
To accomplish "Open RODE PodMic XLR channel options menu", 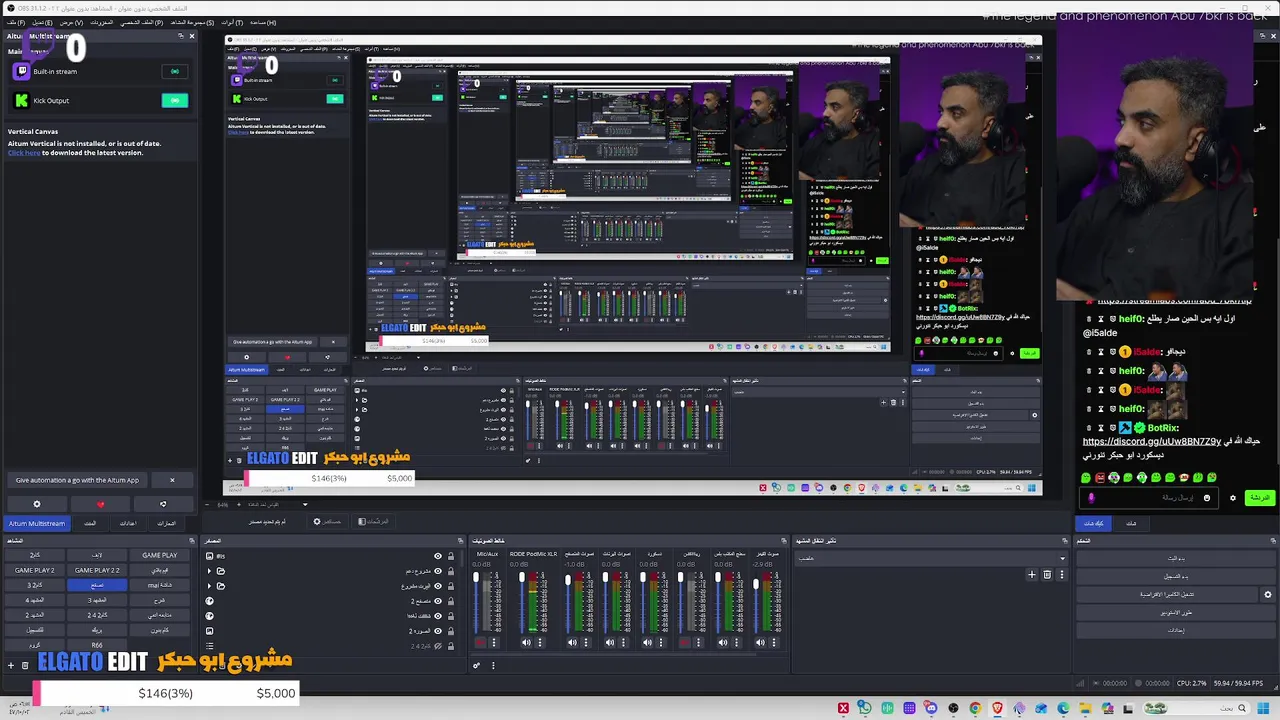I will [x=540, y=643].
